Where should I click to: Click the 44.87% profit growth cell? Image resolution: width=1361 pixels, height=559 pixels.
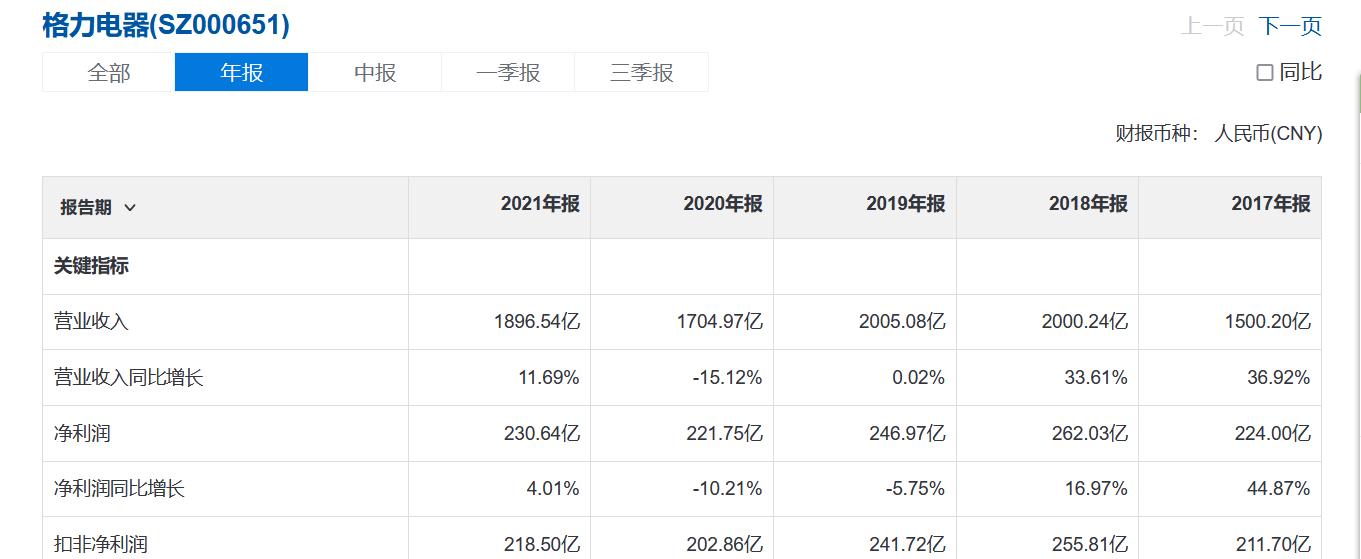click(x=1230, y=489)
